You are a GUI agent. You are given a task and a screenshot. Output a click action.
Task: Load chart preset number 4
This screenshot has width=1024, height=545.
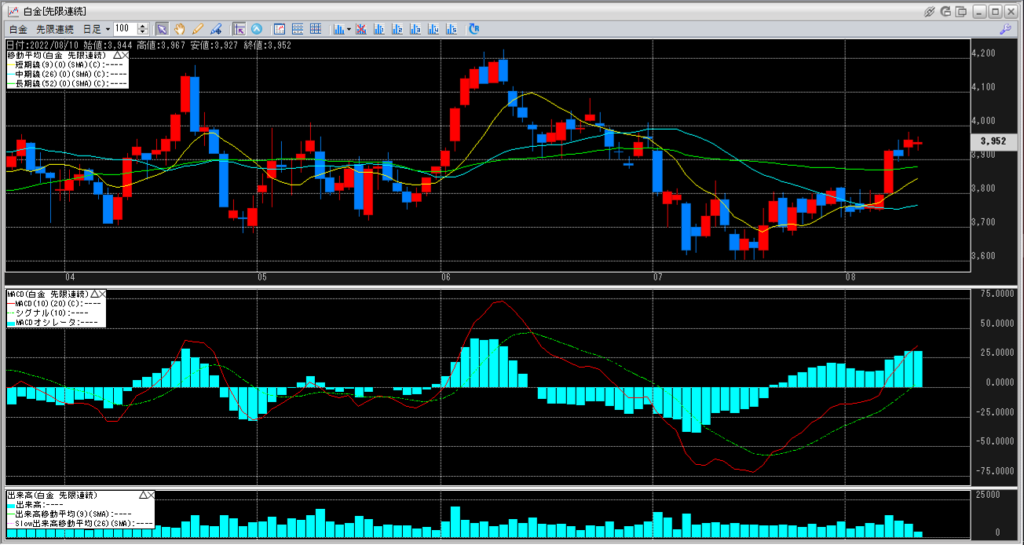433,29
